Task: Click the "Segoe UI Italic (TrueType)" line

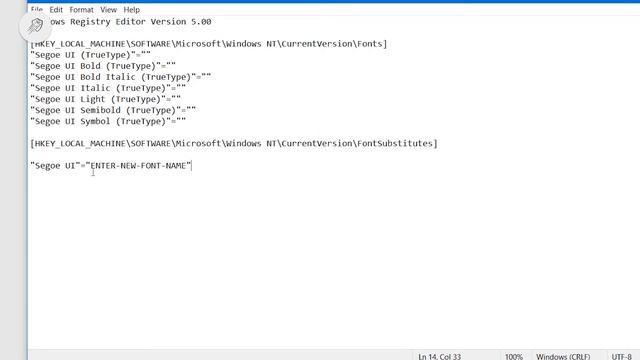Action: 108,88
